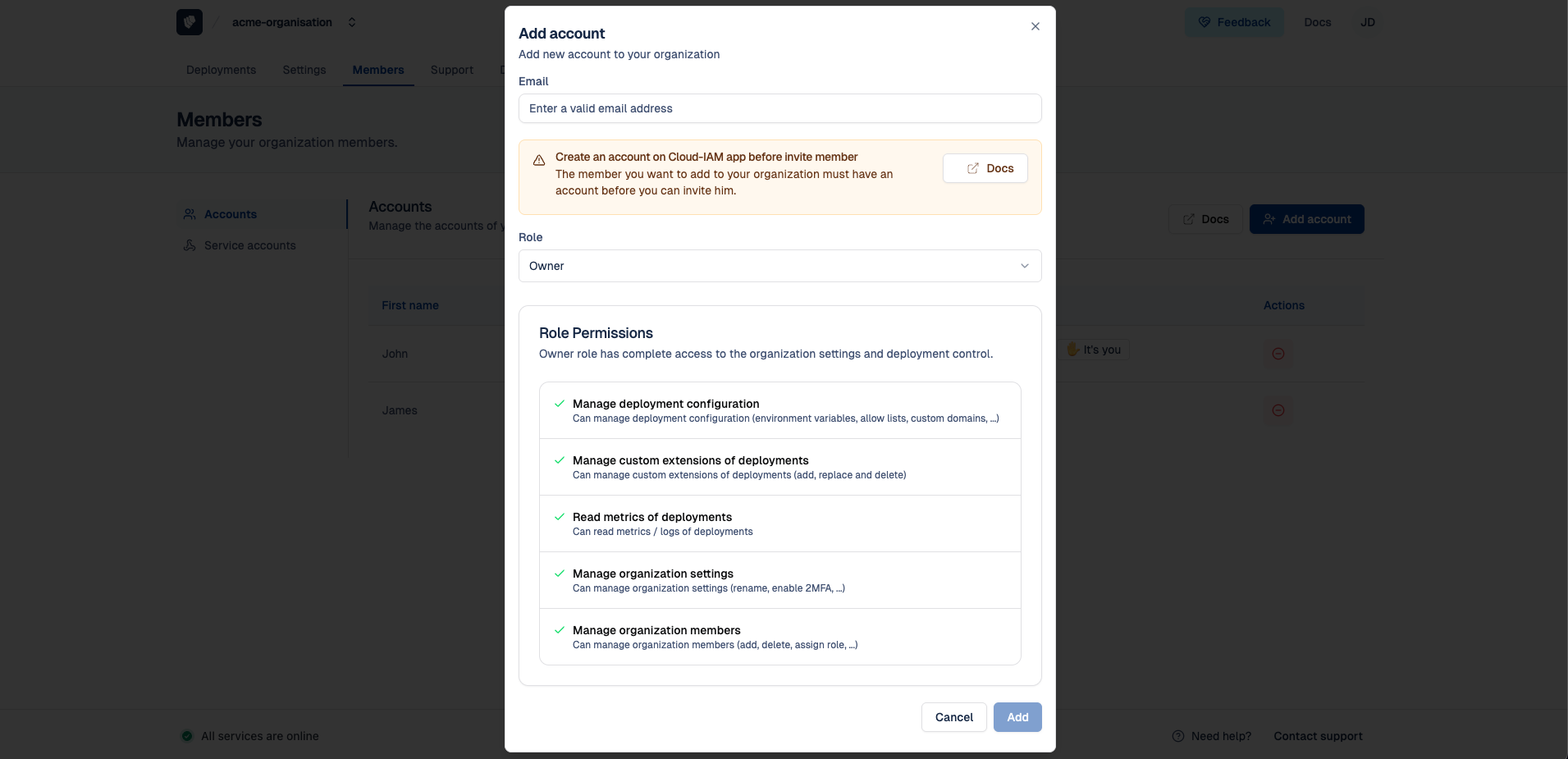Click the Service accounts sidebar icon

click(x=190, y=245)
